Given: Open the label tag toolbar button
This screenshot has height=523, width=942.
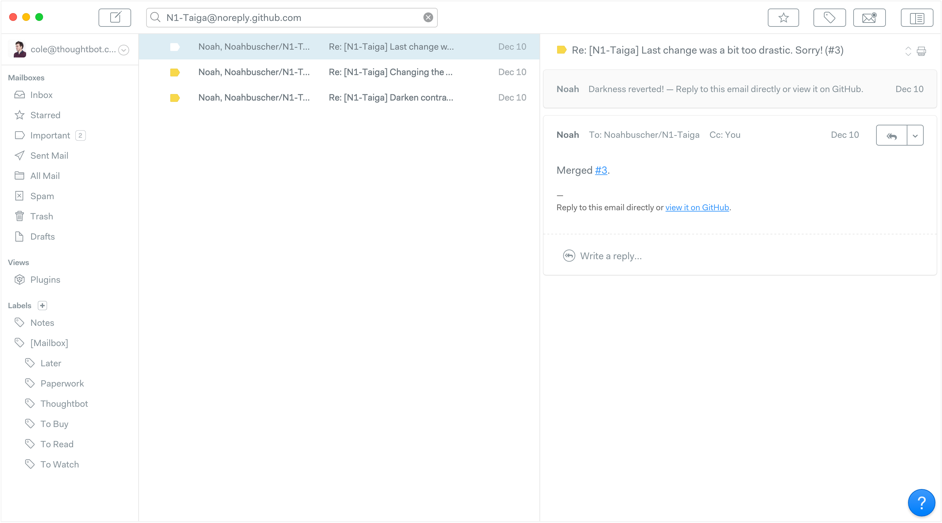Looking at the screenshot, I should 829,18.
